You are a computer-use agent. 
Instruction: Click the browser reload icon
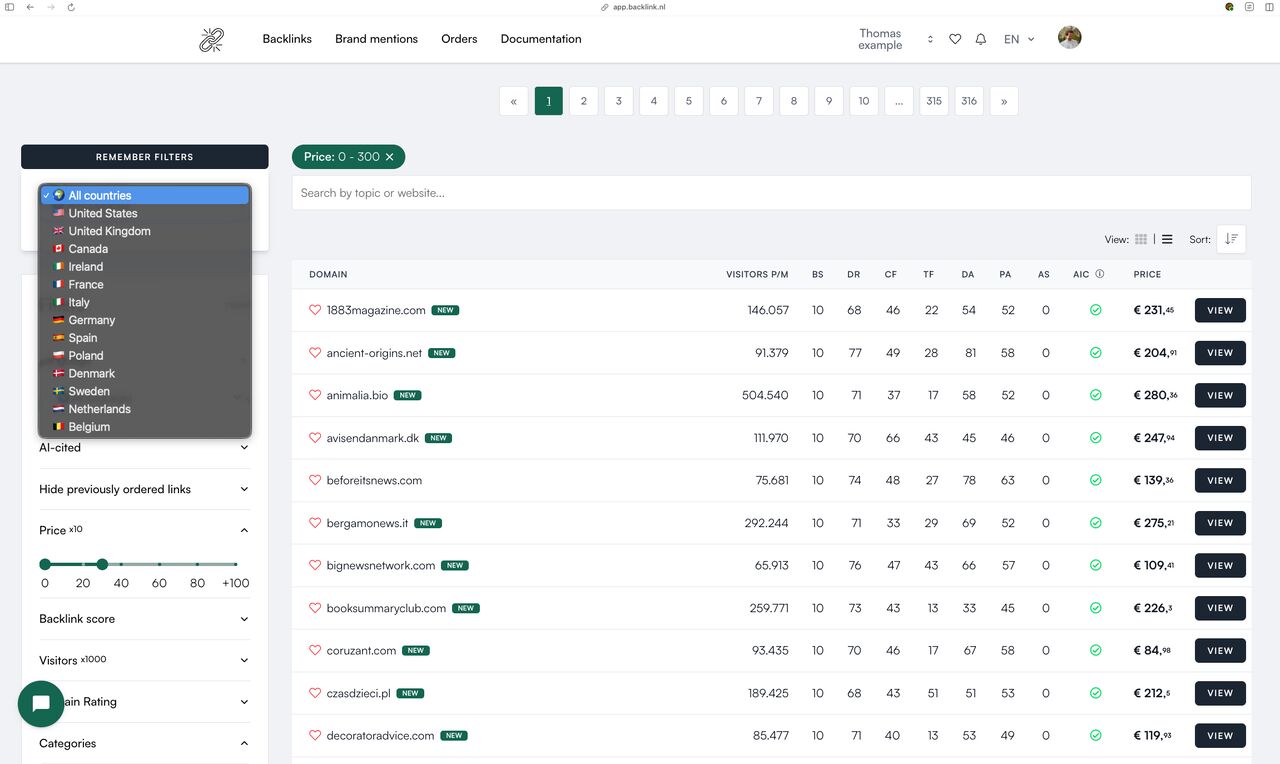71,7
